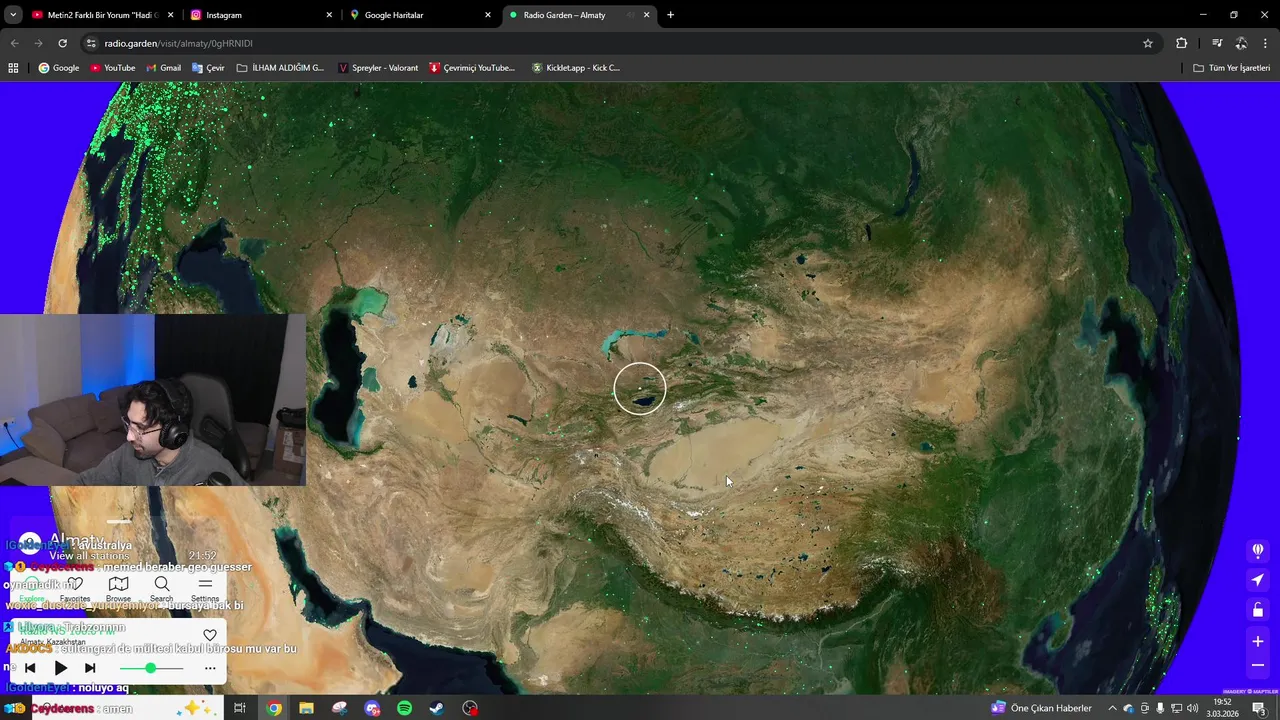Open the Chrome apps grid in bookmarks bar
1280x720 pixels.
pos(13,68)
